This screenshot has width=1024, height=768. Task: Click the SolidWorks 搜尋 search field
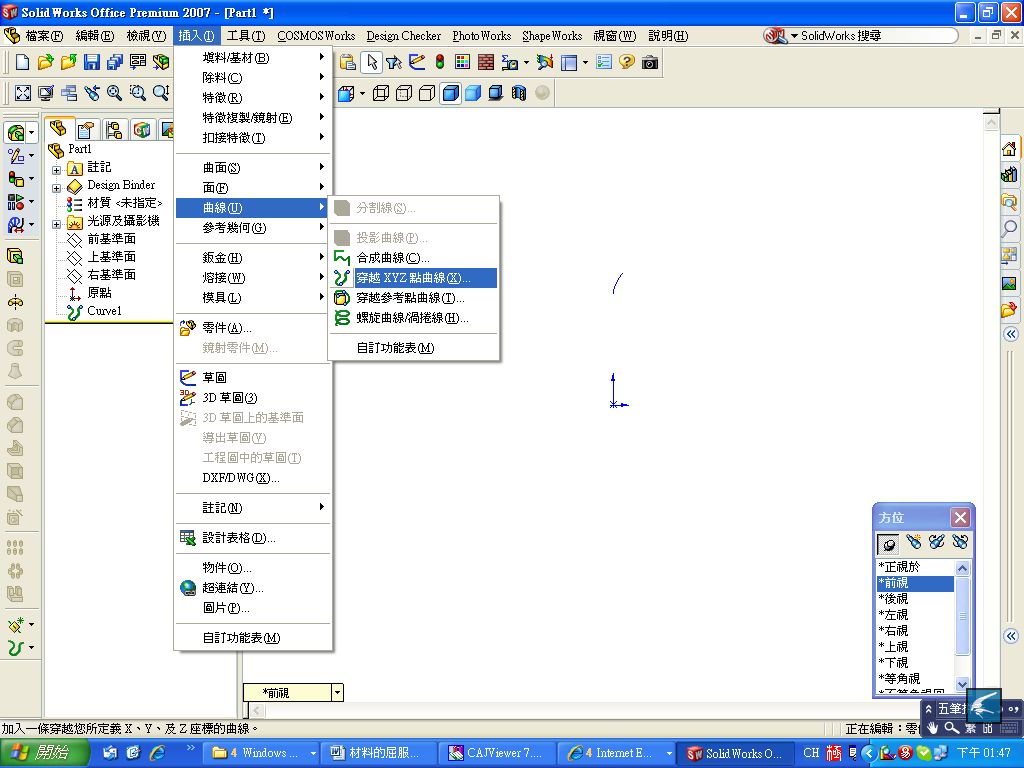(x=875, y=36)
